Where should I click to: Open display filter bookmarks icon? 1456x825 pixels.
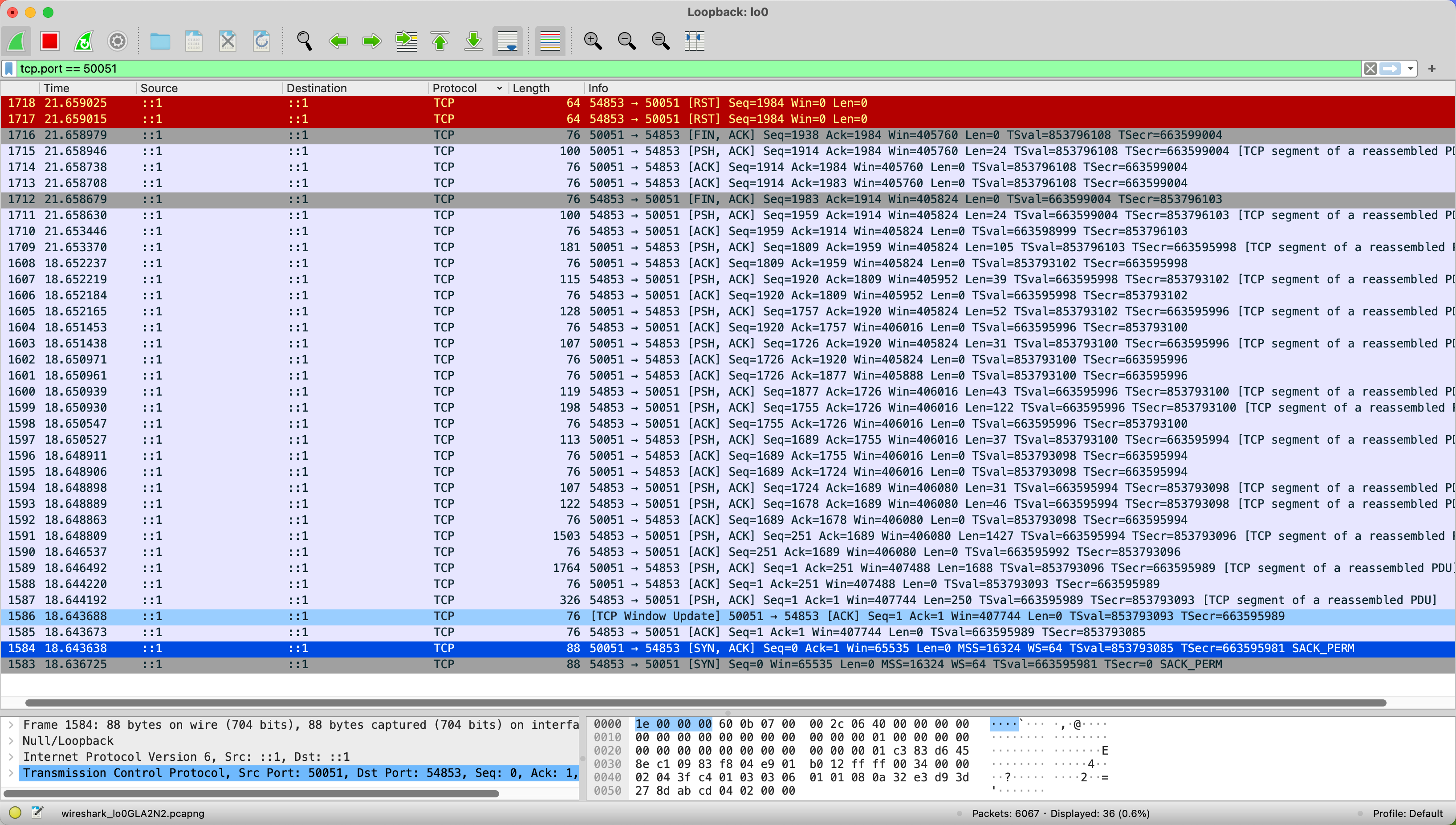click(x=9, y=69)
